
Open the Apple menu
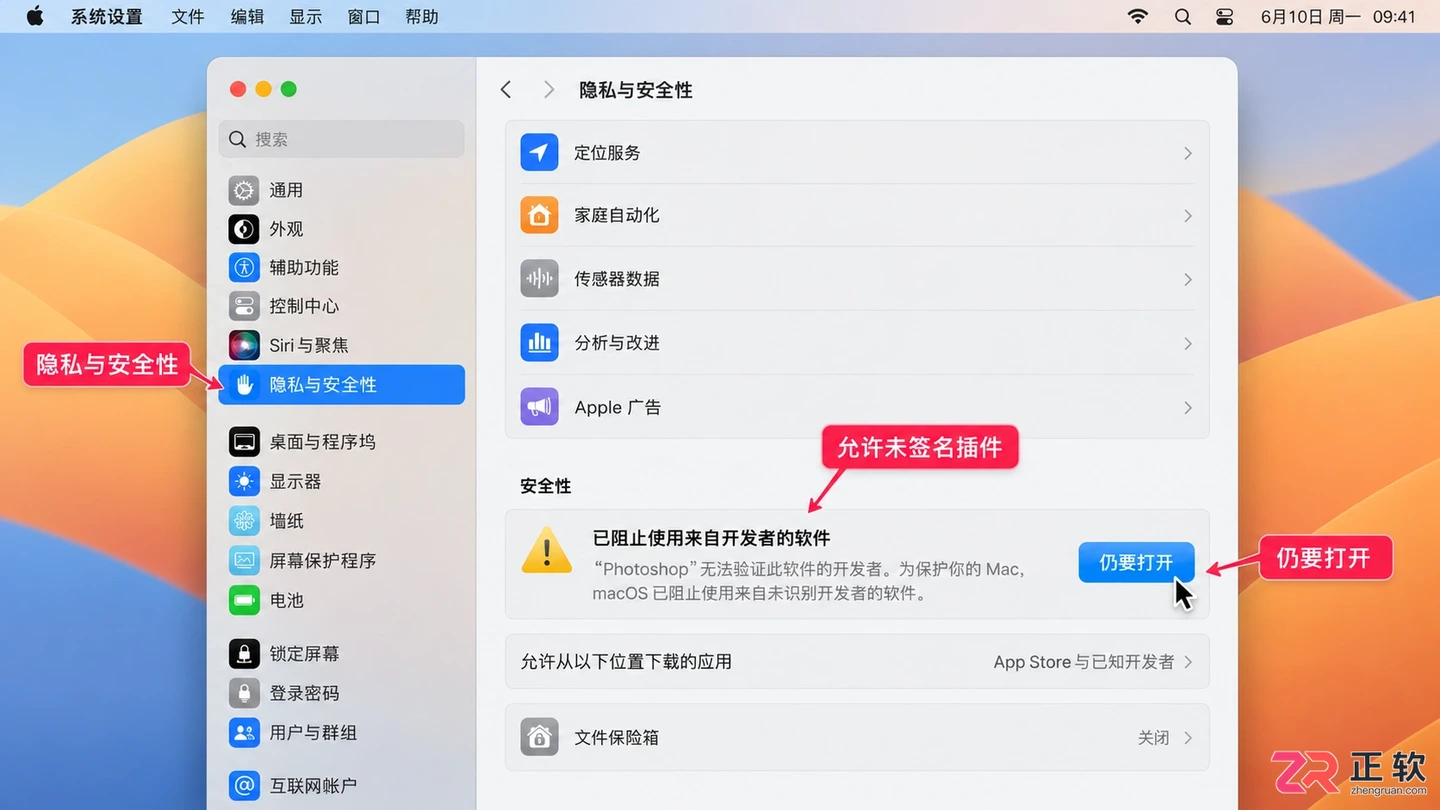coord(35,16)
